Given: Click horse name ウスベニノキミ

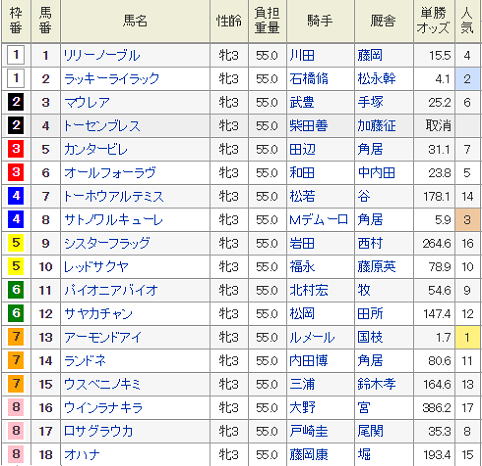Looking at the screenshot, I should 102,384.
